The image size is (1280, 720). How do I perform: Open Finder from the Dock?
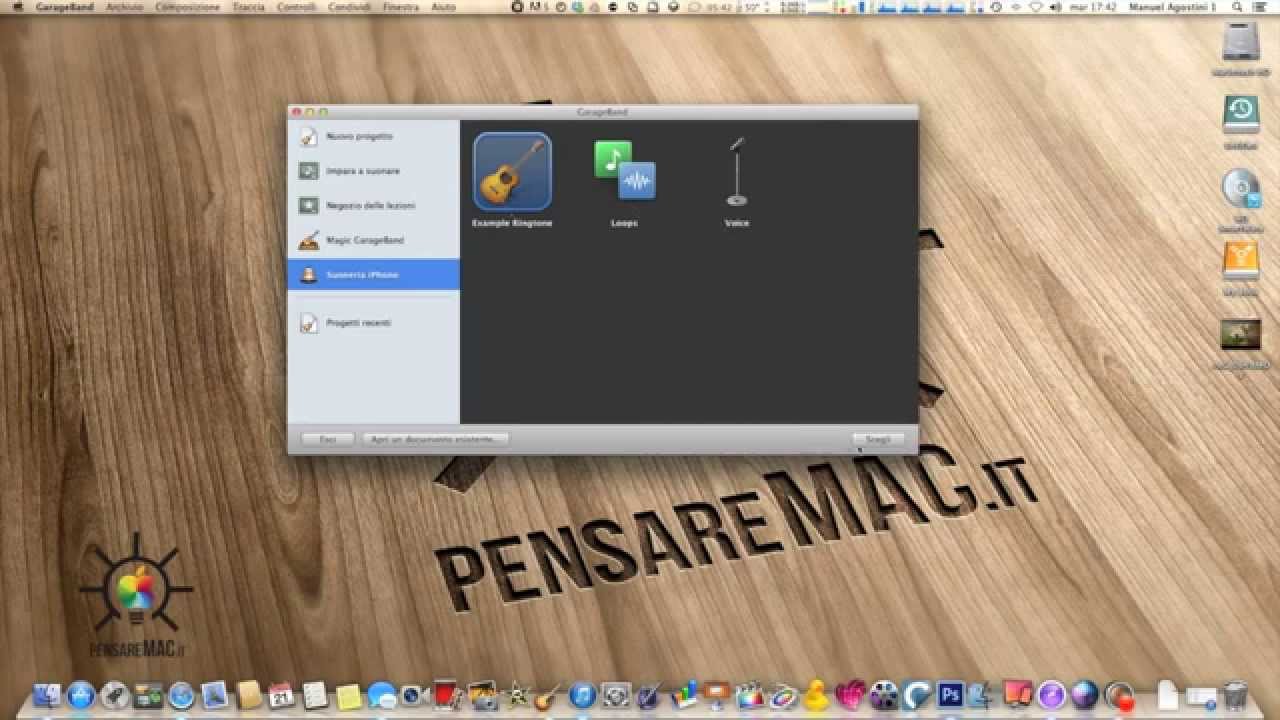[47, 695]
